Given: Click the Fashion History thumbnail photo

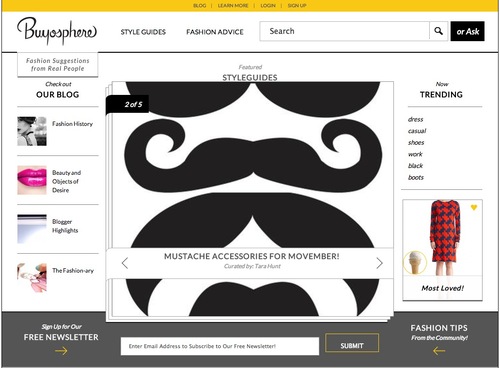Looking at the screenshot, I should pyautogui.click(x=32, y=131).
